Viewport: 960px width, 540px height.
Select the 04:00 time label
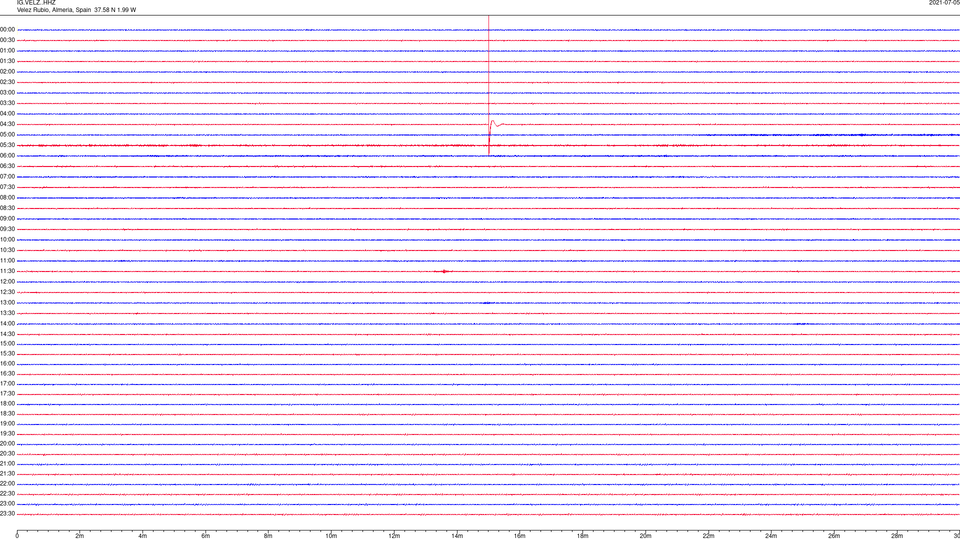pos(7,114)
